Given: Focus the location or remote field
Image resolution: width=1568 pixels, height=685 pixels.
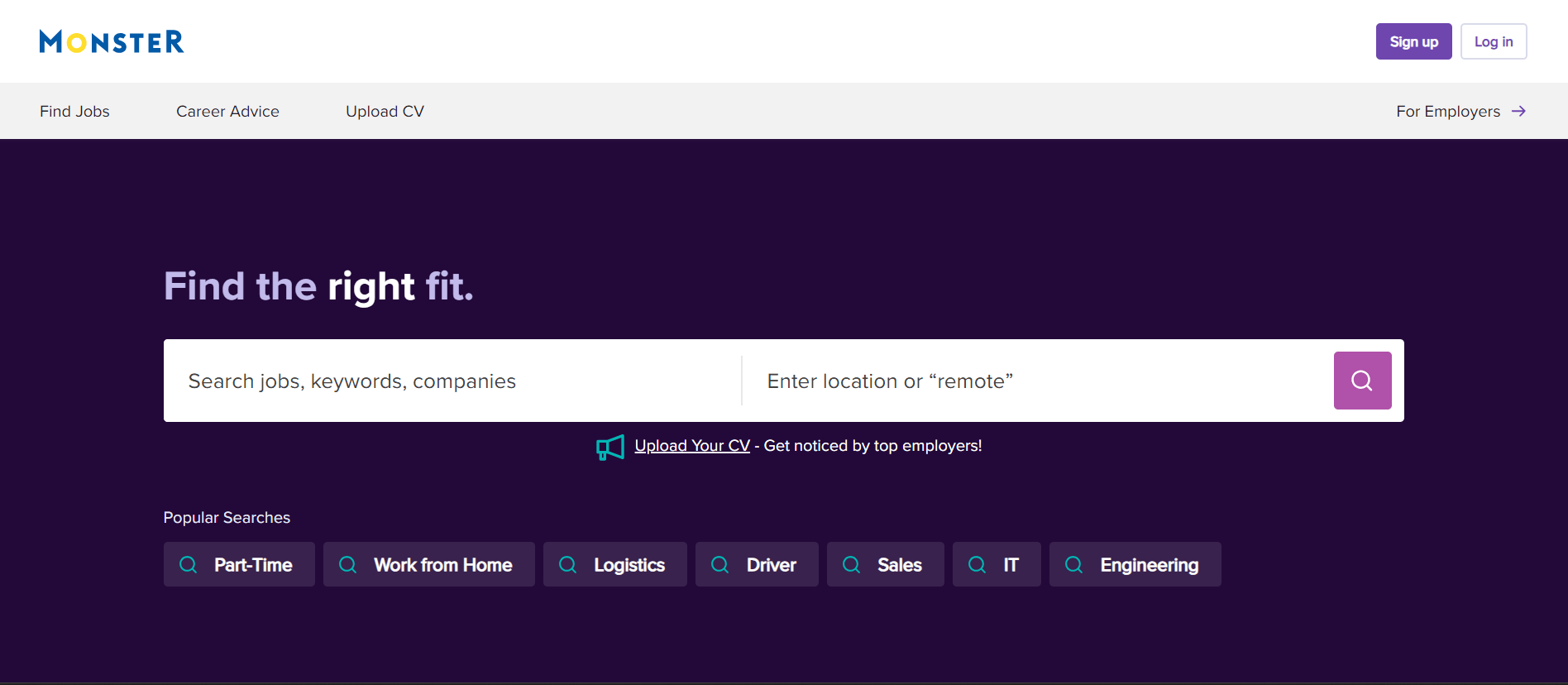Looking at the screenshot, I should [x=1038, y=381].
